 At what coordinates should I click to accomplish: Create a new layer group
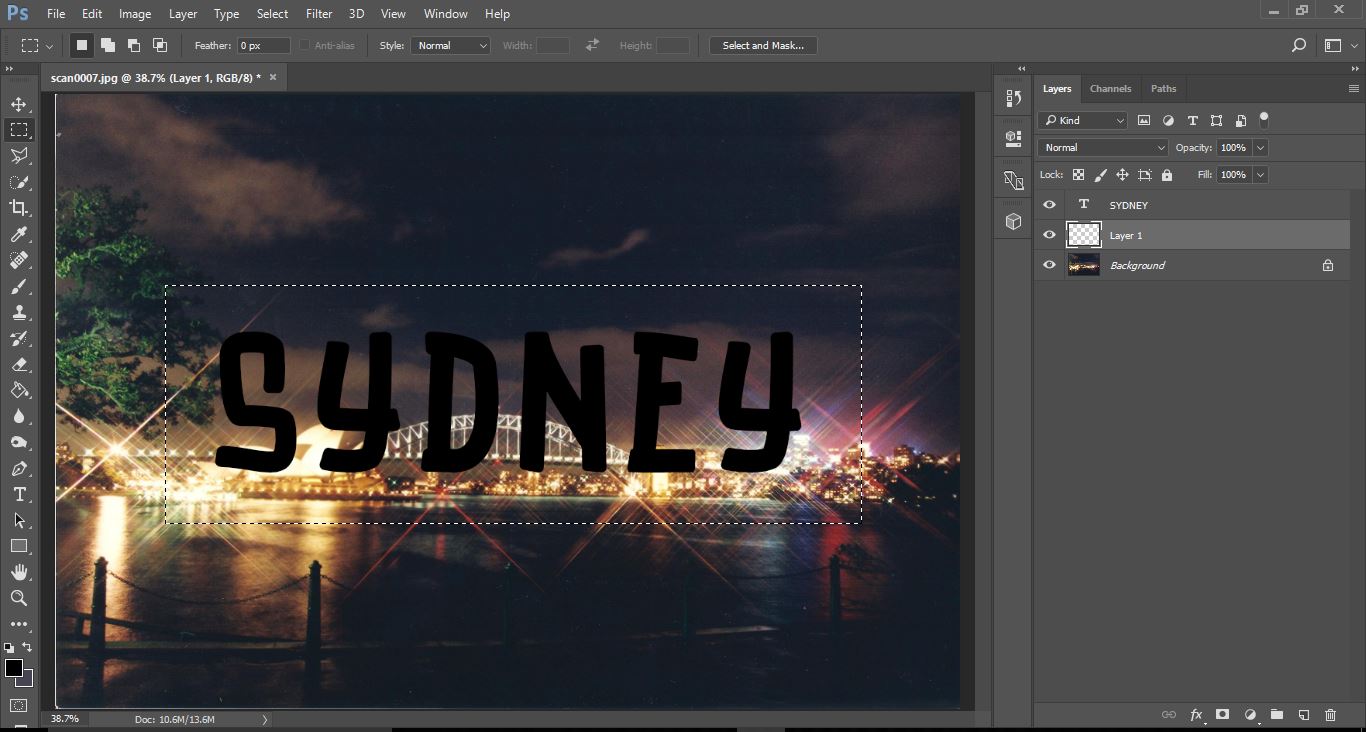pos(1277,715)
